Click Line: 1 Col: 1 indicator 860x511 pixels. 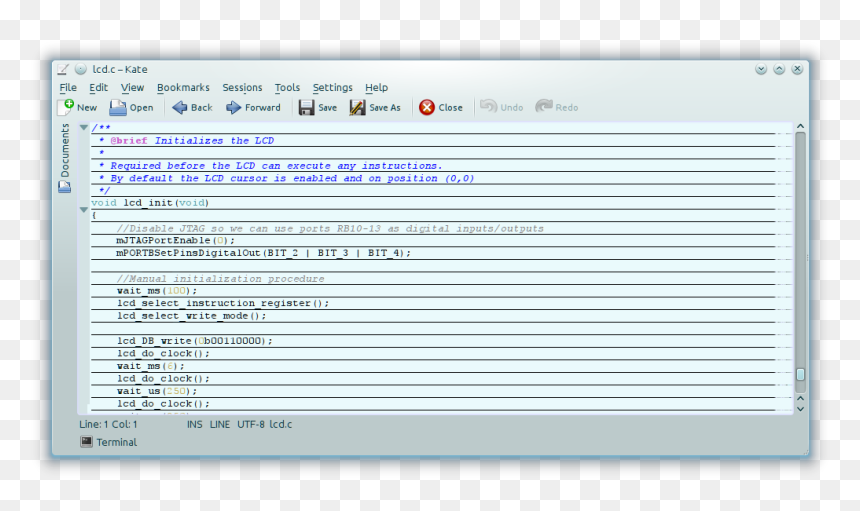(x=108, y=424)
